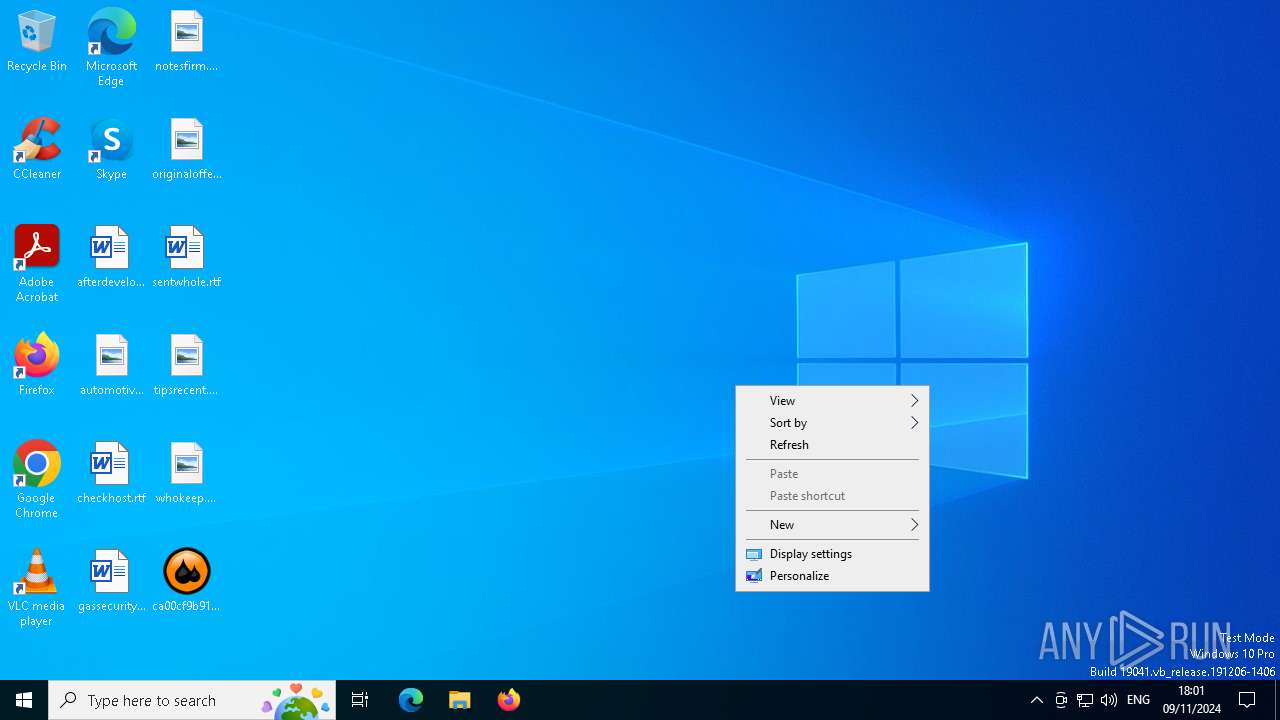Open Task View from the taskbar
1280x720 pixels.
click(360, 700)
